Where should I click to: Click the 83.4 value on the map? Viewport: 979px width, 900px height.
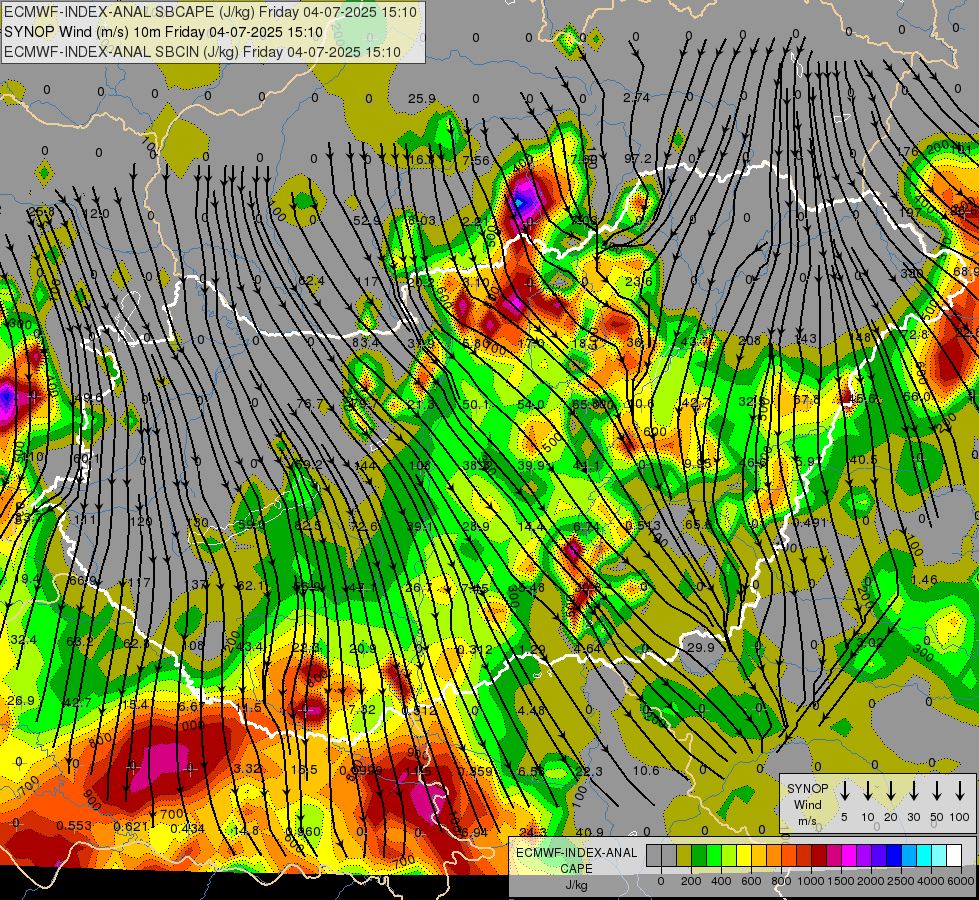[365, 342]
